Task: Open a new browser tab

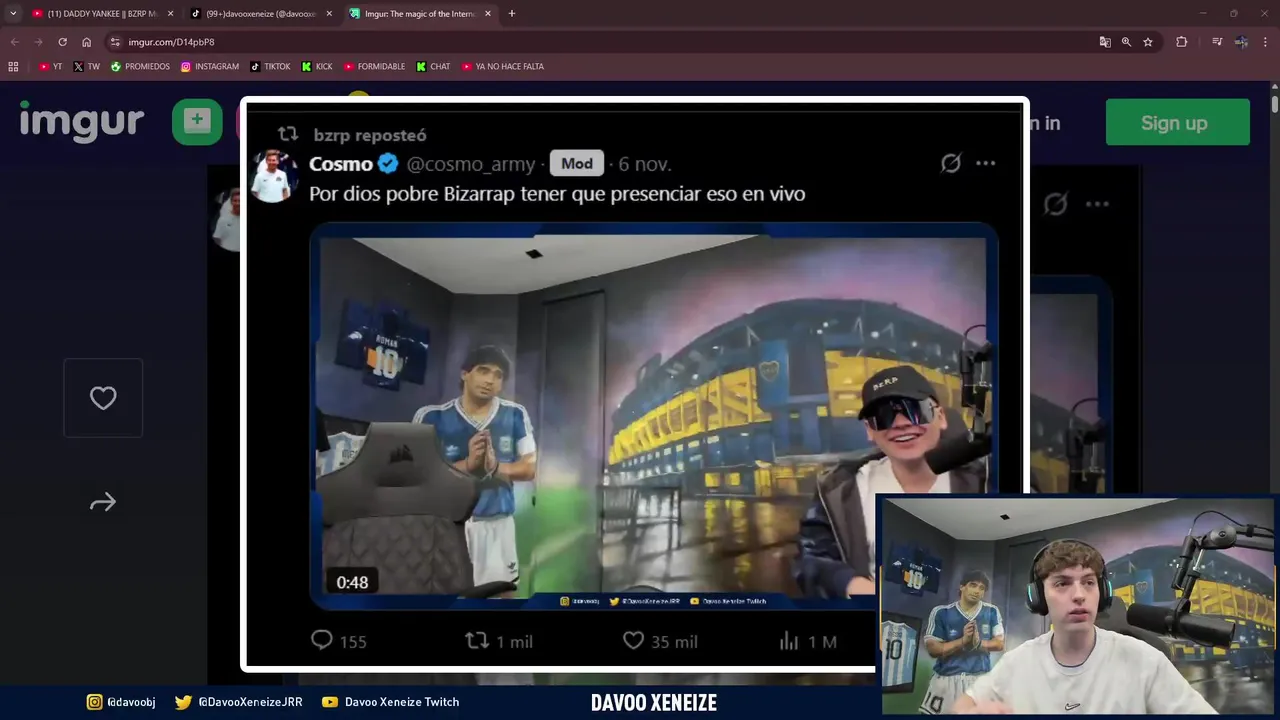Action: coord(512,14)
